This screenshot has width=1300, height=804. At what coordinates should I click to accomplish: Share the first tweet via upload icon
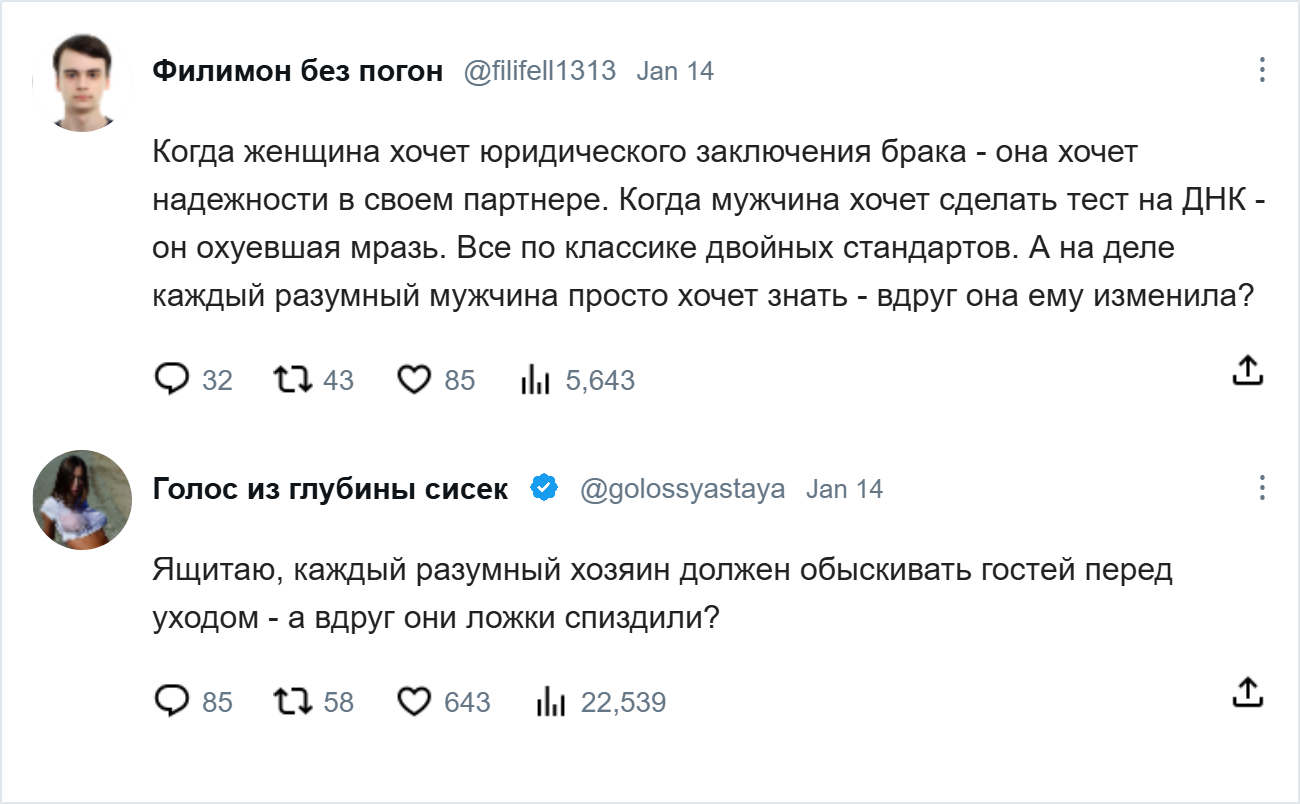1247,369
